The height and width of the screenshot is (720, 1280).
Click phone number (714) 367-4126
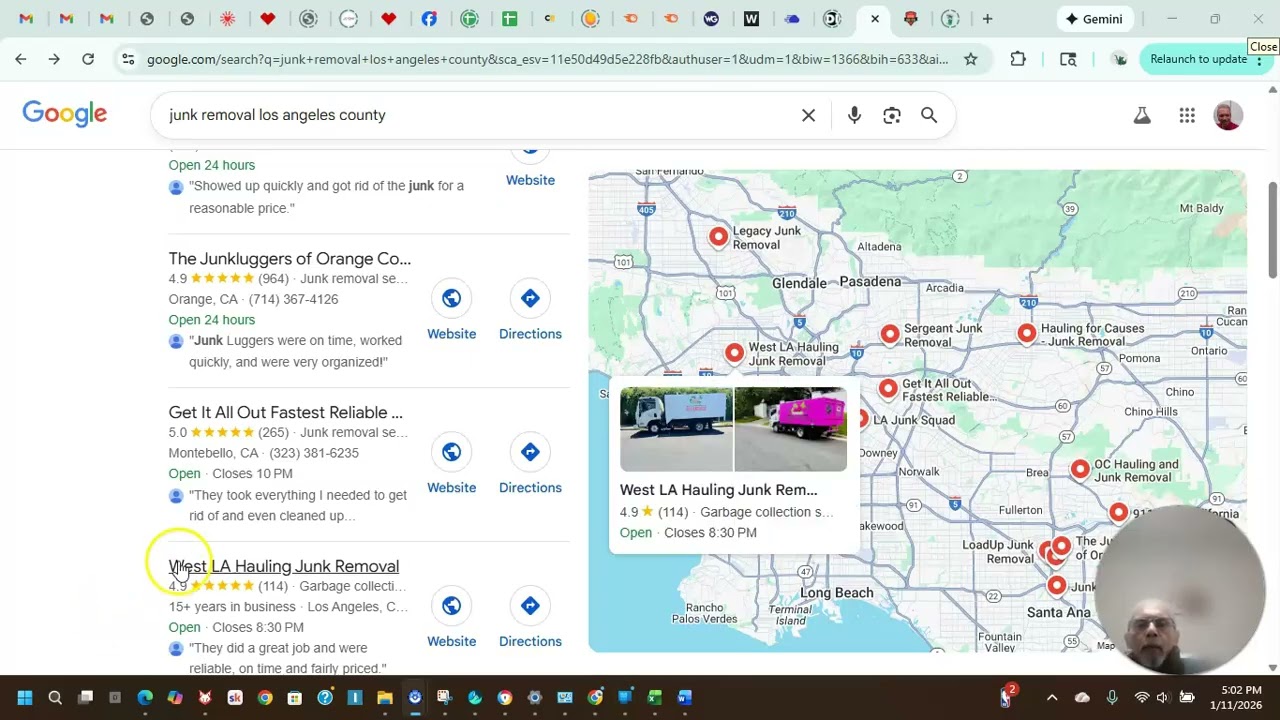[x=293, y=299]
